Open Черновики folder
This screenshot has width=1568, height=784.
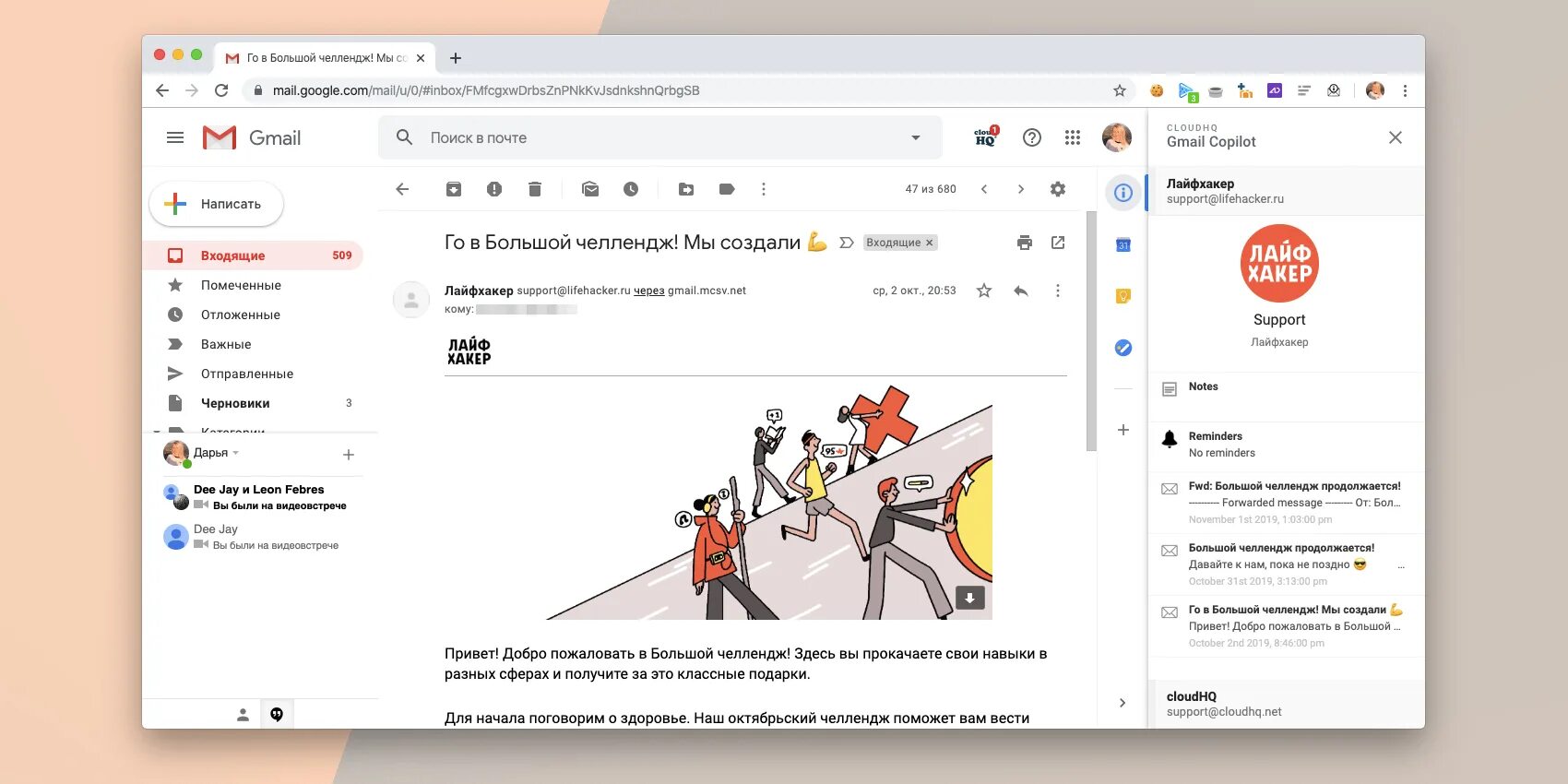tap(253, 403)
